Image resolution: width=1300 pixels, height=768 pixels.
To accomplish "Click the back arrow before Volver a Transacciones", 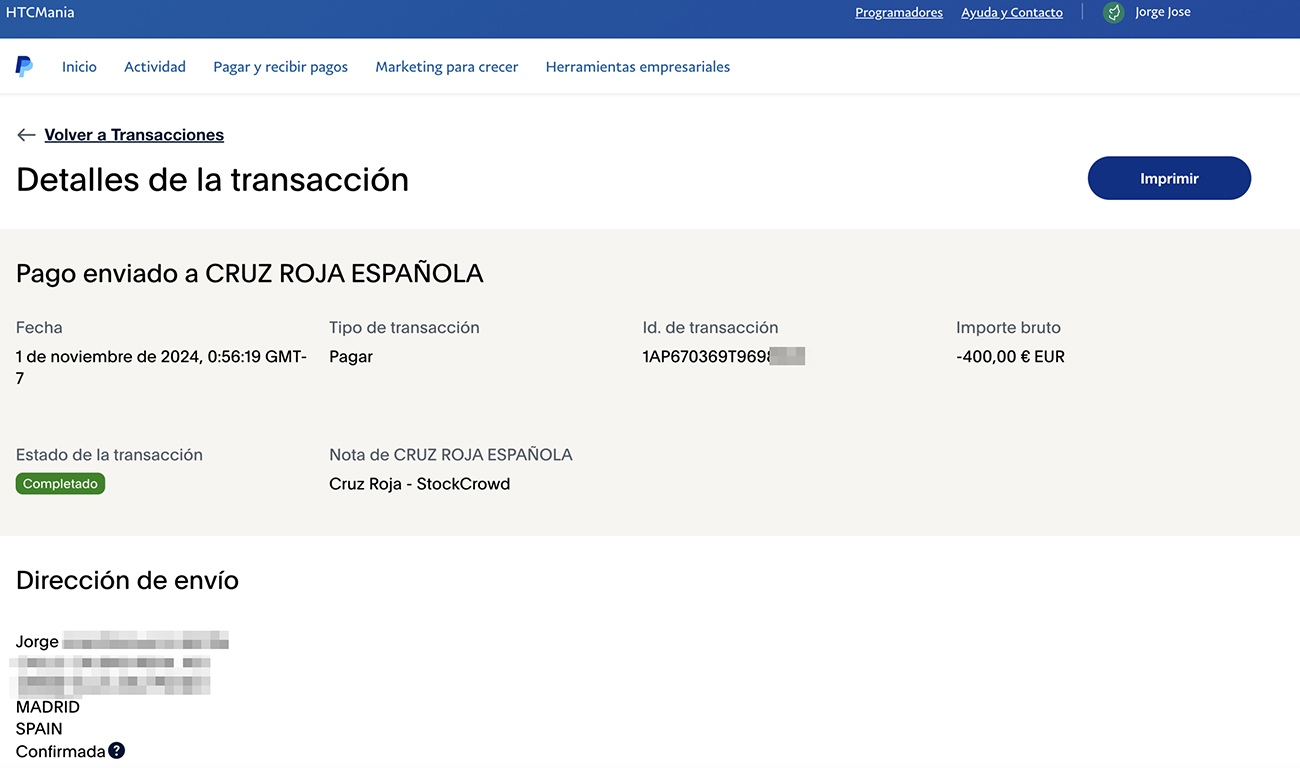I will [x=26, y=135].
